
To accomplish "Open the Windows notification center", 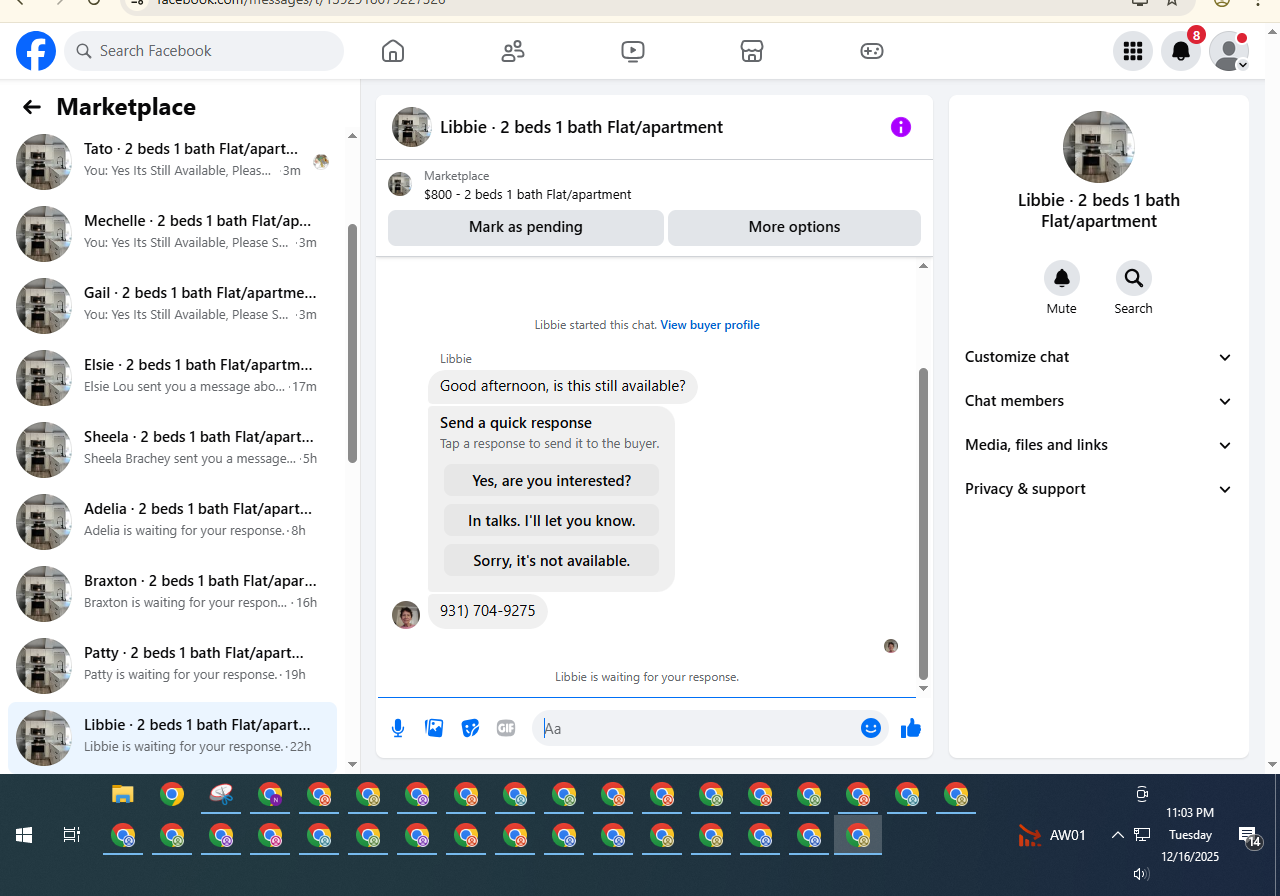I will (x=1249, y=837).
